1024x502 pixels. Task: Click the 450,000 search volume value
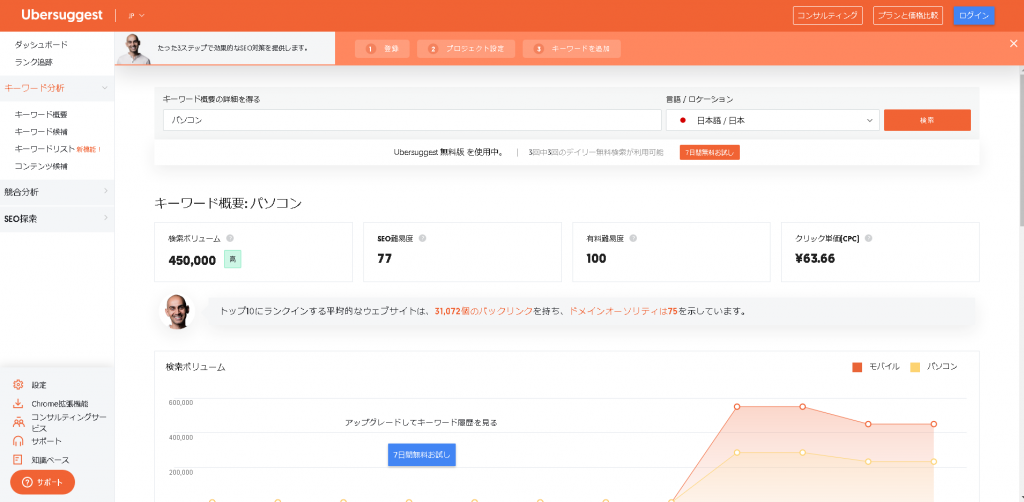click(x=192, y=260)
